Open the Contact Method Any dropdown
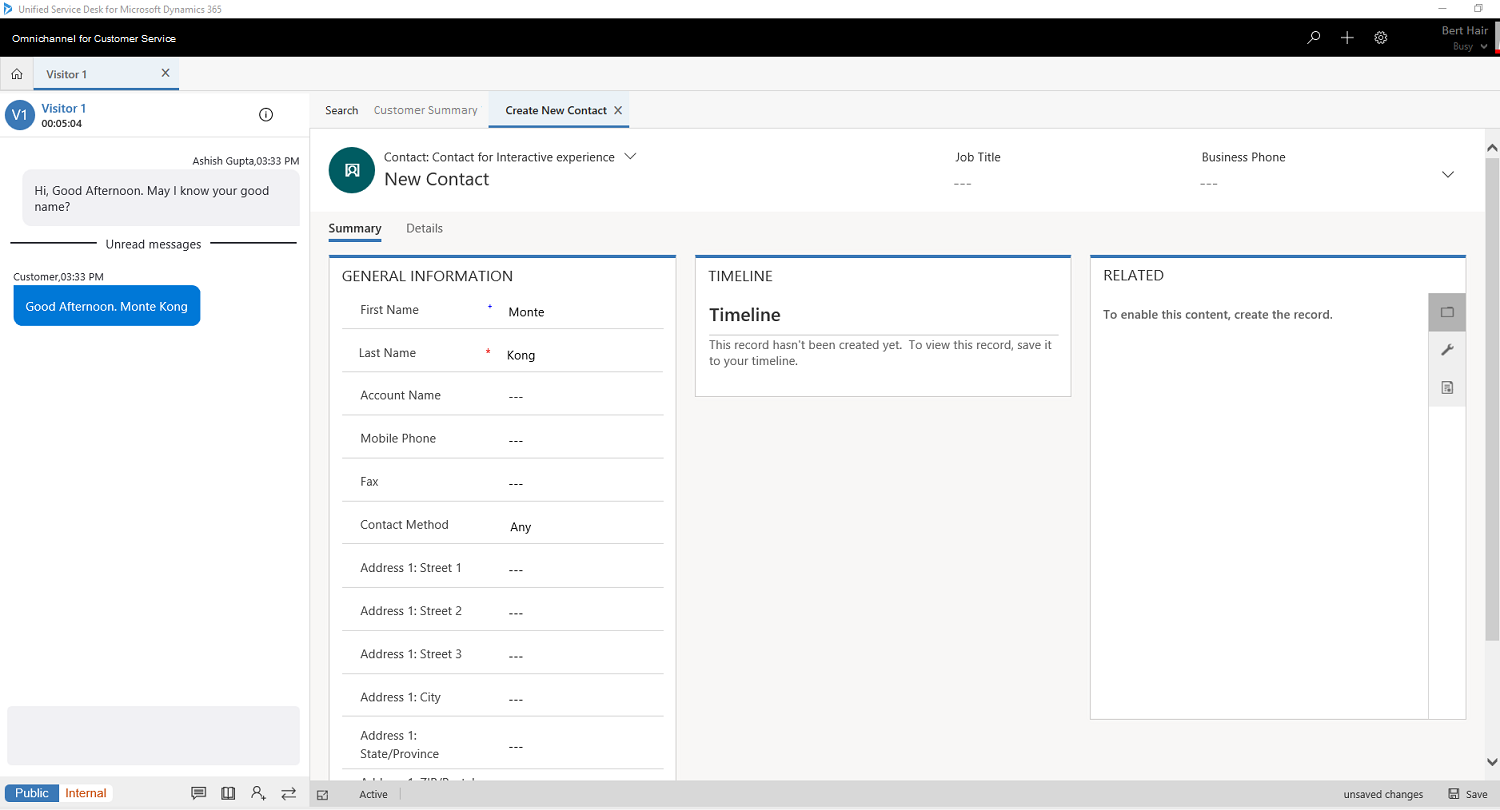The width and height of the screenshot is (1500, 810). coord(583,526)
